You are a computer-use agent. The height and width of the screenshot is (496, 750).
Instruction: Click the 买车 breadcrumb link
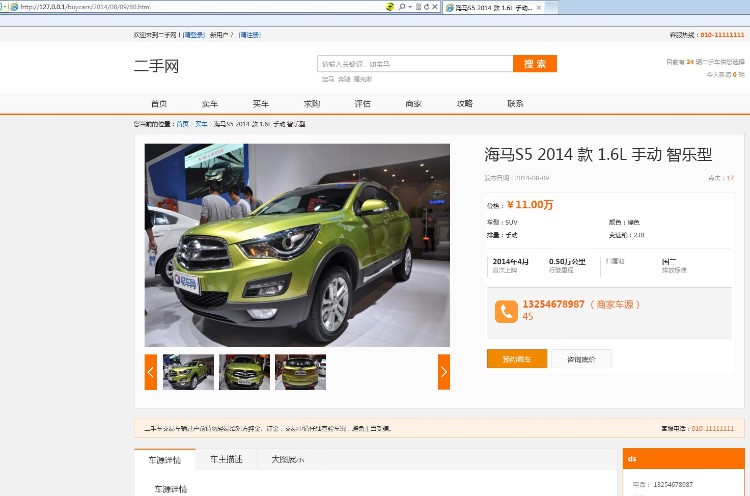tap(201, 124)
